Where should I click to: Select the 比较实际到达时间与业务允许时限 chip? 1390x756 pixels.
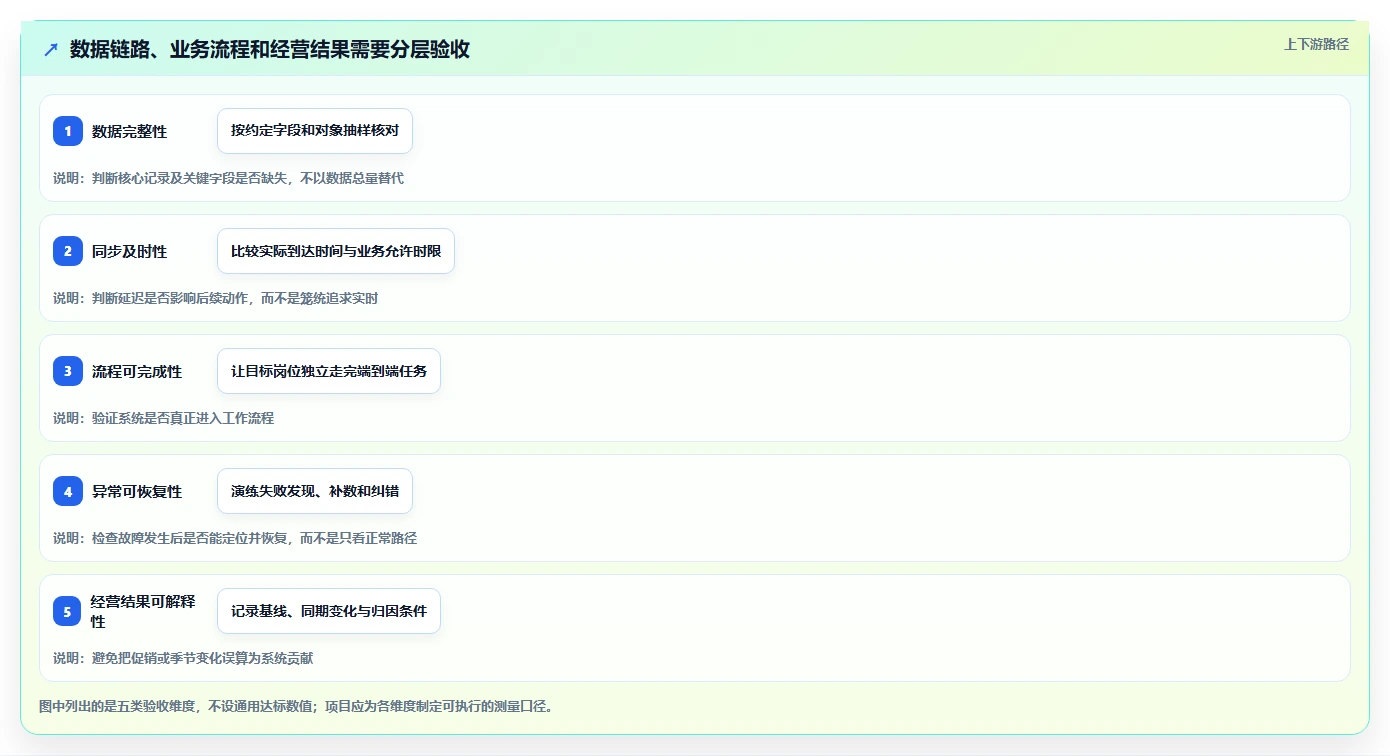(x=336, y=251)
